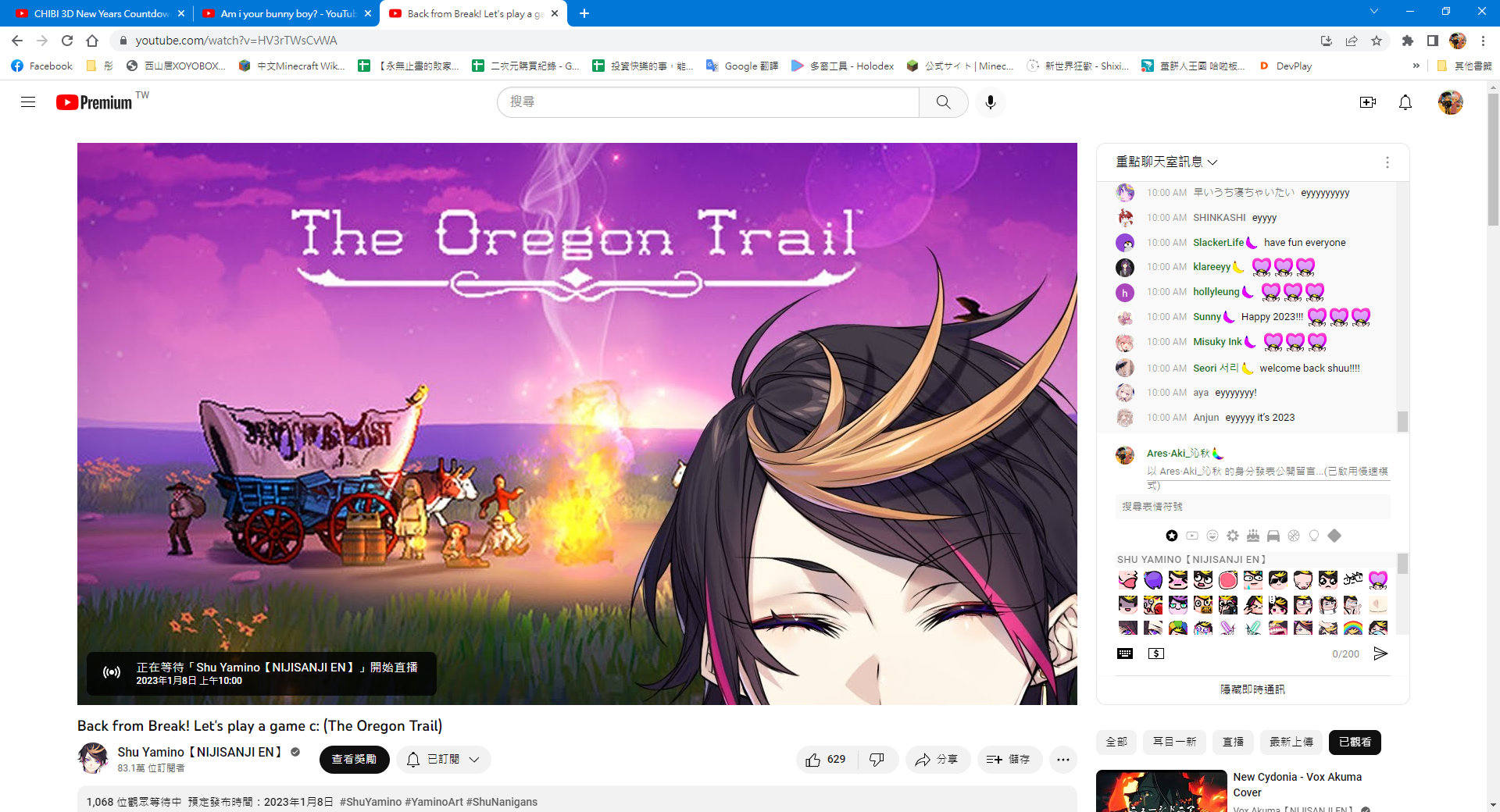
Task: Switch to CHIBI 3D New Years Countdown tab
Action: tap(102, 13)
